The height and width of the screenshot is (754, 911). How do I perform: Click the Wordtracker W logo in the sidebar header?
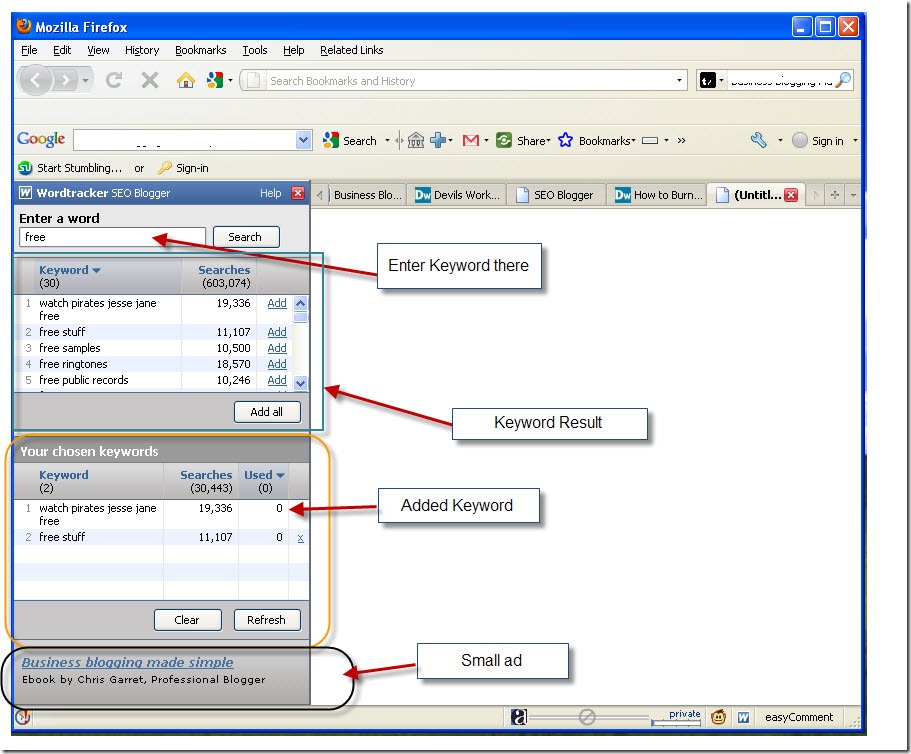coord(25,192)
